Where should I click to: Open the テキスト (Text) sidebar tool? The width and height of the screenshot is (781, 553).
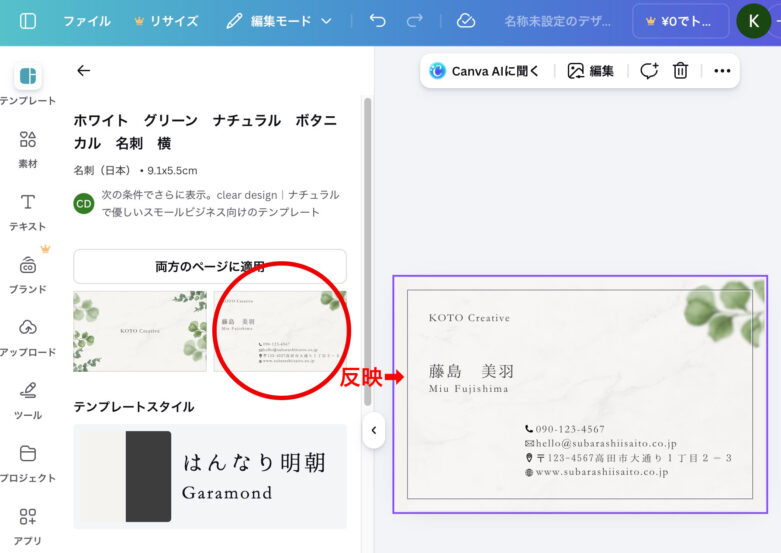[x=28, y=211]
